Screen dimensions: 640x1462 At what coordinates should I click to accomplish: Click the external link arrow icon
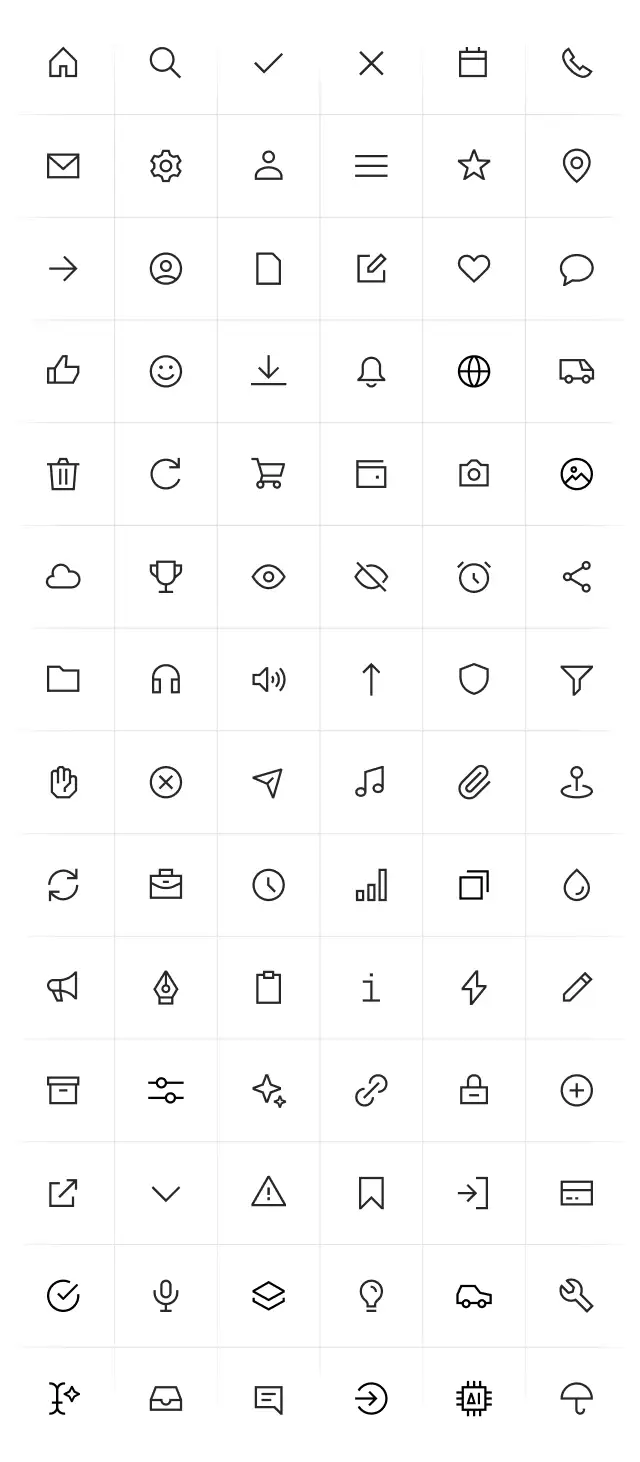(63, 1193)
